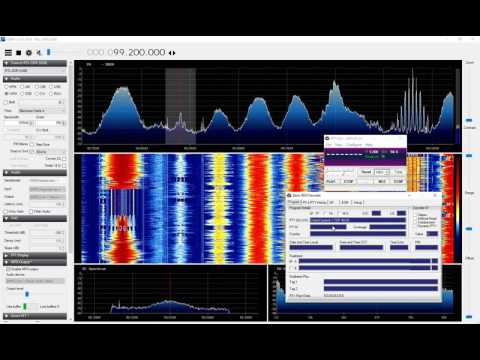Click Reset in the small controller window
Image resolution: width=480 pixels, height=360 pixels.
click(366, 172)
